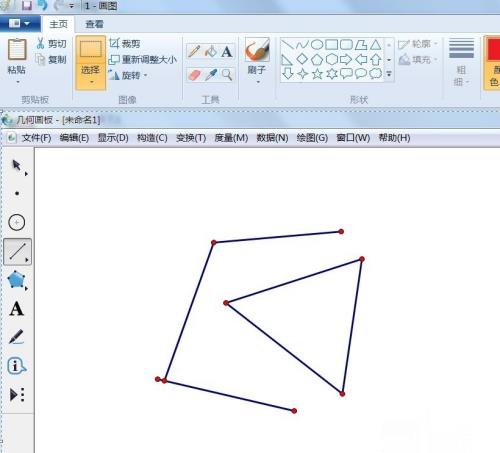
Task: Select the Arrow selection tool in Sketchpad
Action: (17, 166)
